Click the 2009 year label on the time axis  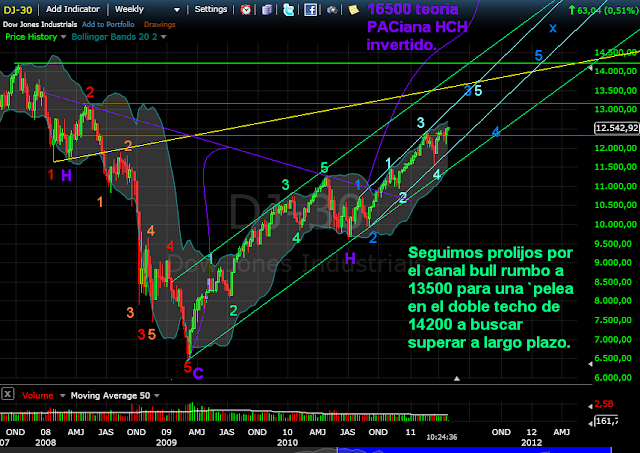pos(166,442)
